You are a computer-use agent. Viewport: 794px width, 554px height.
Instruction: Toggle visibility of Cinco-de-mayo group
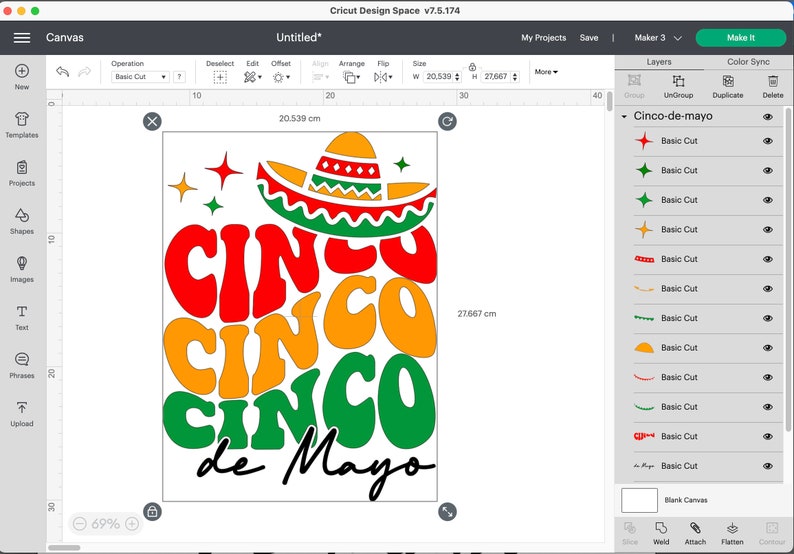pos(768,117)
